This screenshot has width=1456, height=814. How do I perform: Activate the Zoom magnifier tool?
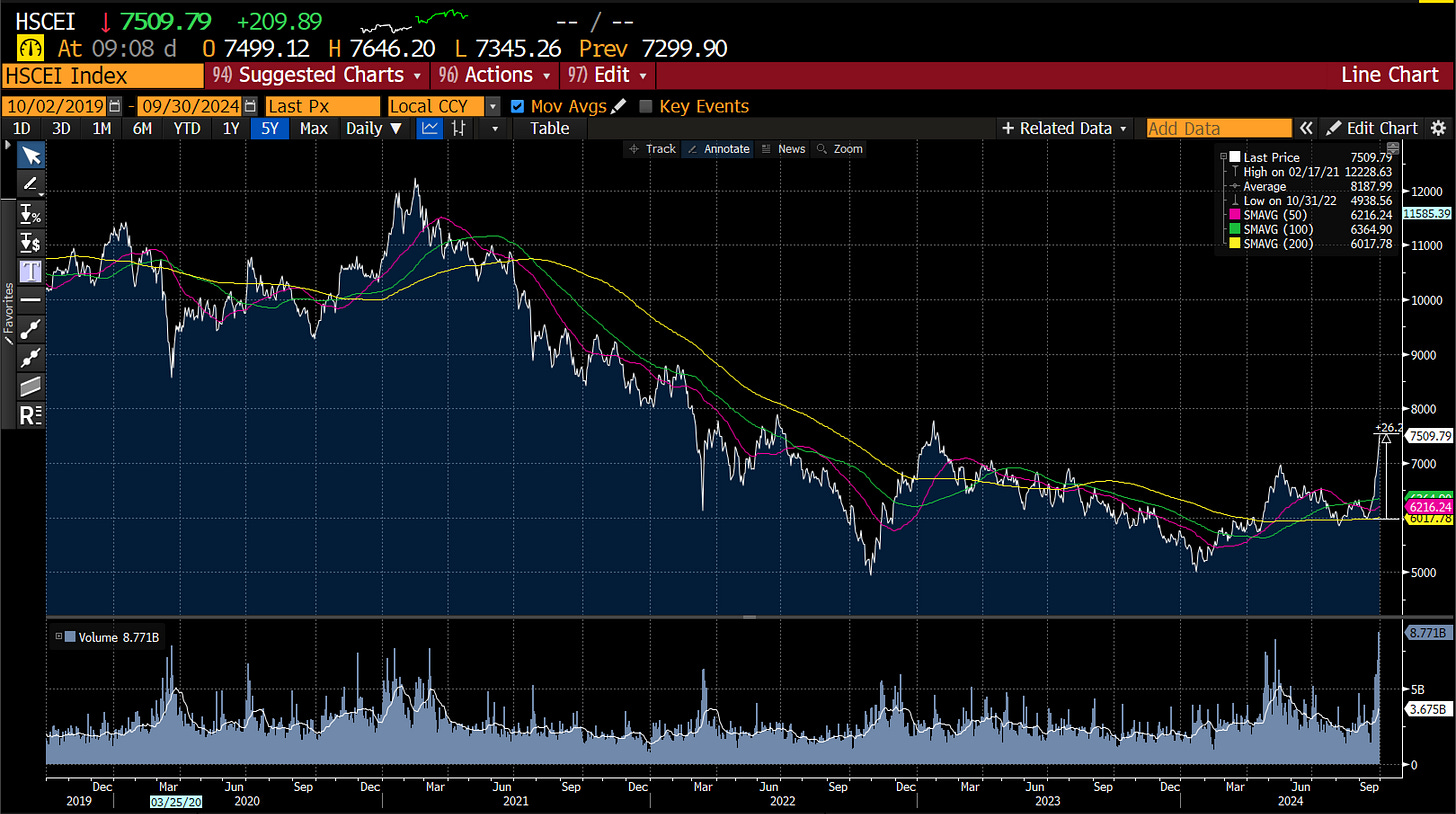840,148
